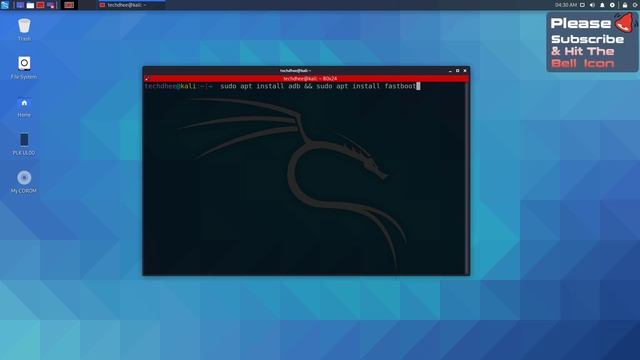Launch the red terminal panel launcher
640x360 pixels.
coord(40,5)
